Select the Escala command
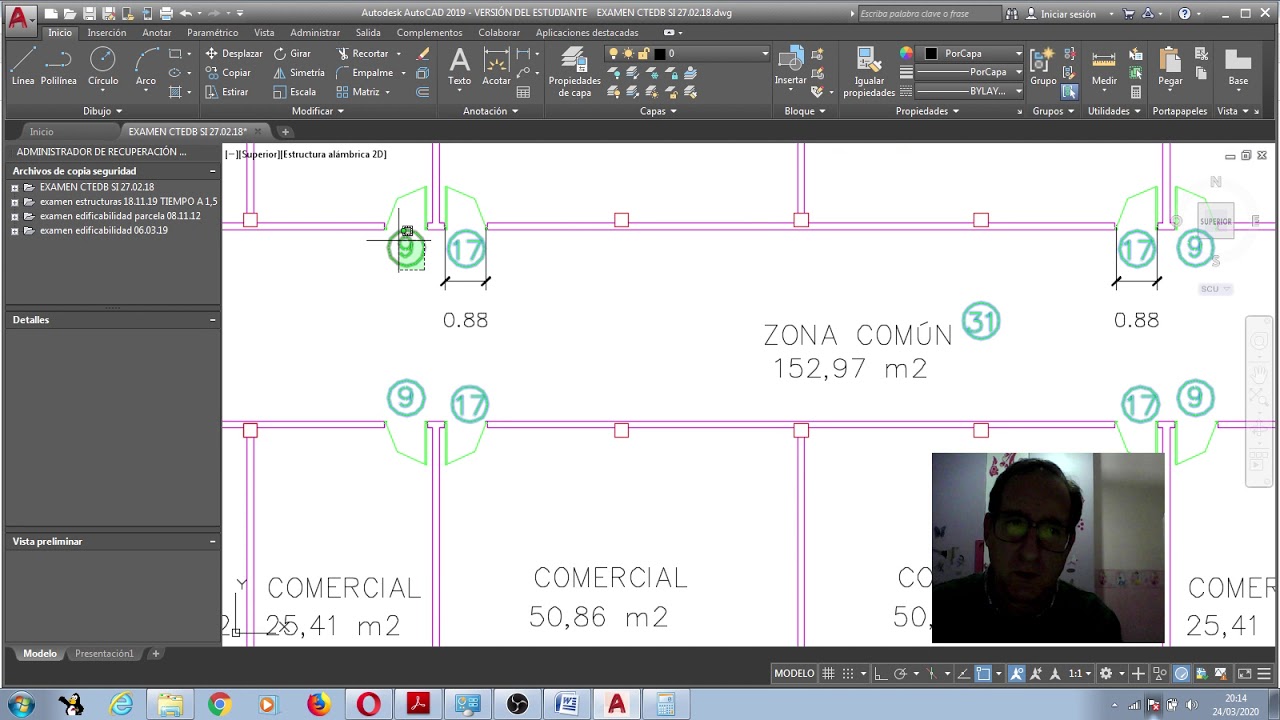The image size is (1280, 720). [295, 91]
